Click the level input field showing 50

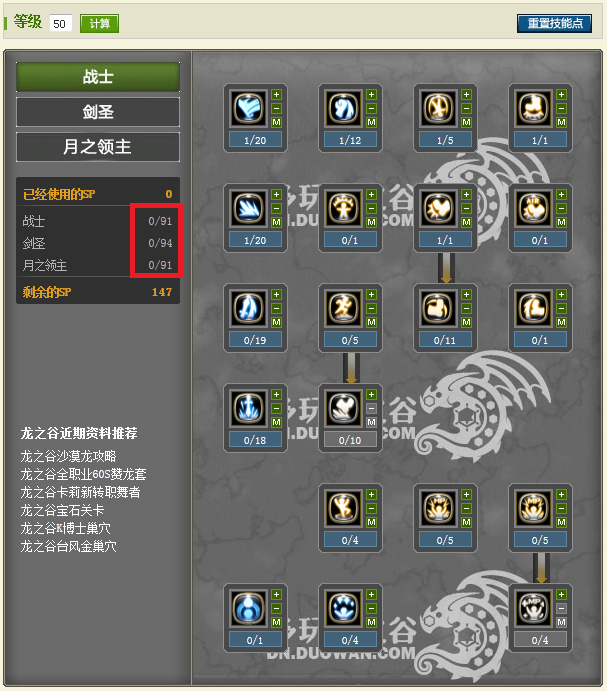click(60, 23)
